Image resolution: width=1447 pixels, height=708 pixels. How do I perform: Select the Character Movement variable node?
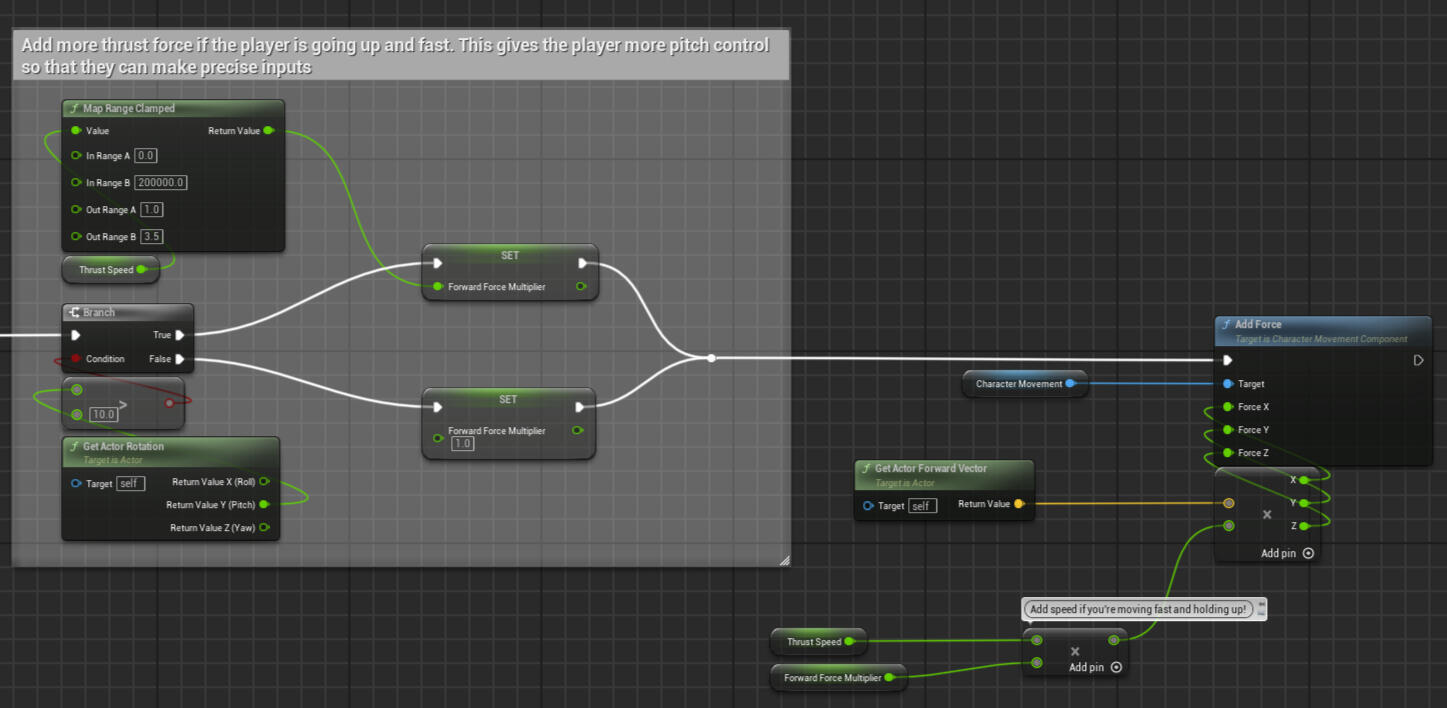point(1018,384)
